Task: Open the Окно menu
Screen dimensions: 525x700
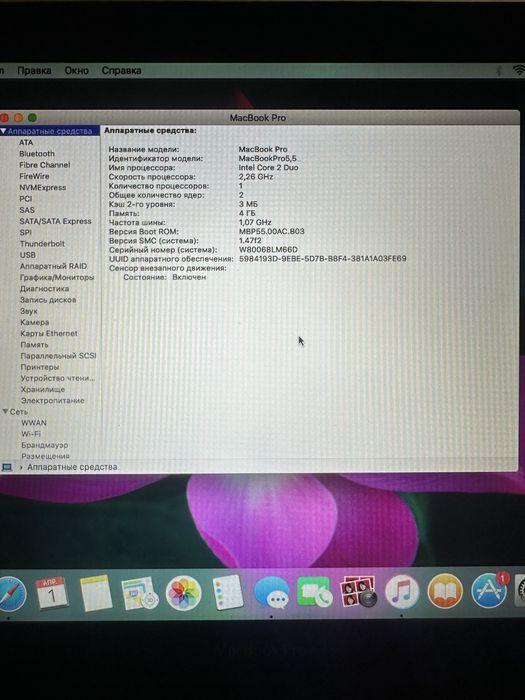Action: pyautogui.click(x=76, y=71)
